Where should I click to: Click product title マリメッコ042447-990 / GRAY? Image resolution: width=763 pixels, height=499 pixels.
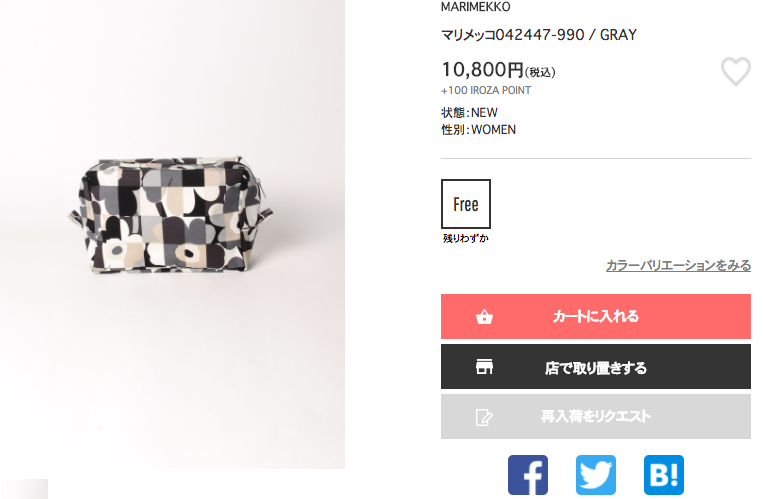(x=539, y=35)
